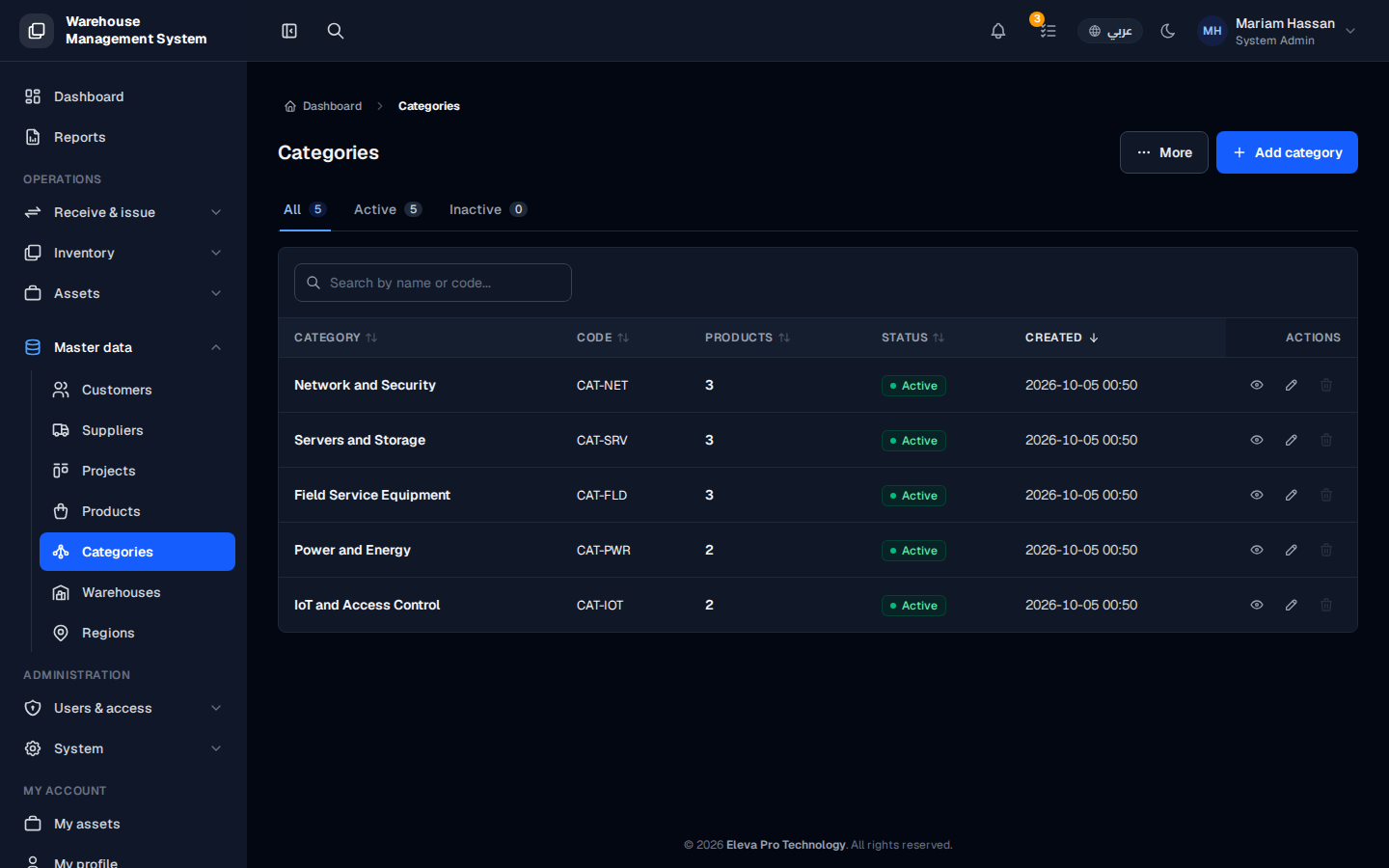The image size is (1389, 868).
Task: Expand the Assets menu
Action: [x=123, y=293]
